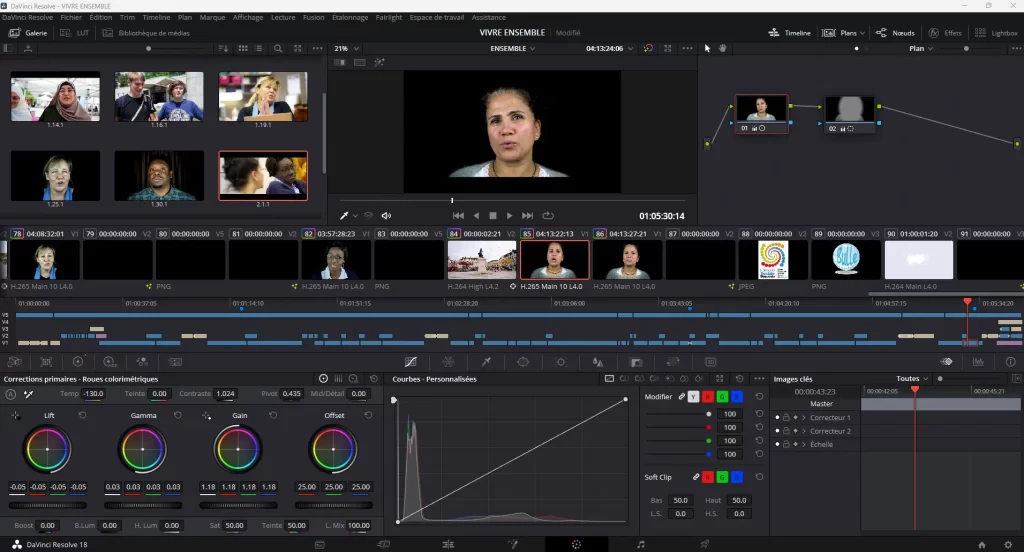Show the Nœuds editor panel
Screen dimensions: 1024x552
pos(895,33)
